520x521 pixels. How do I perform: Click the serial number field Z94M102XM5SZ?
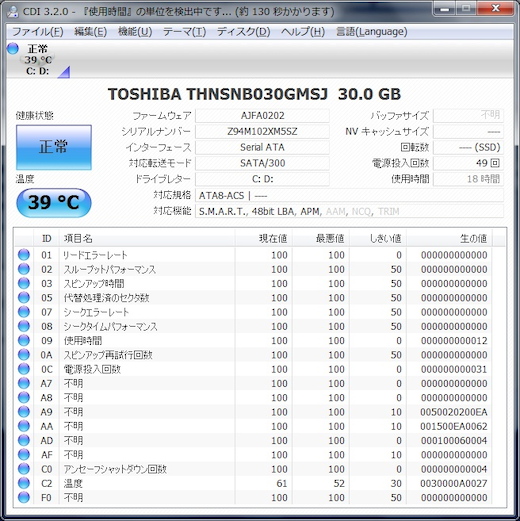click(262, 131)
